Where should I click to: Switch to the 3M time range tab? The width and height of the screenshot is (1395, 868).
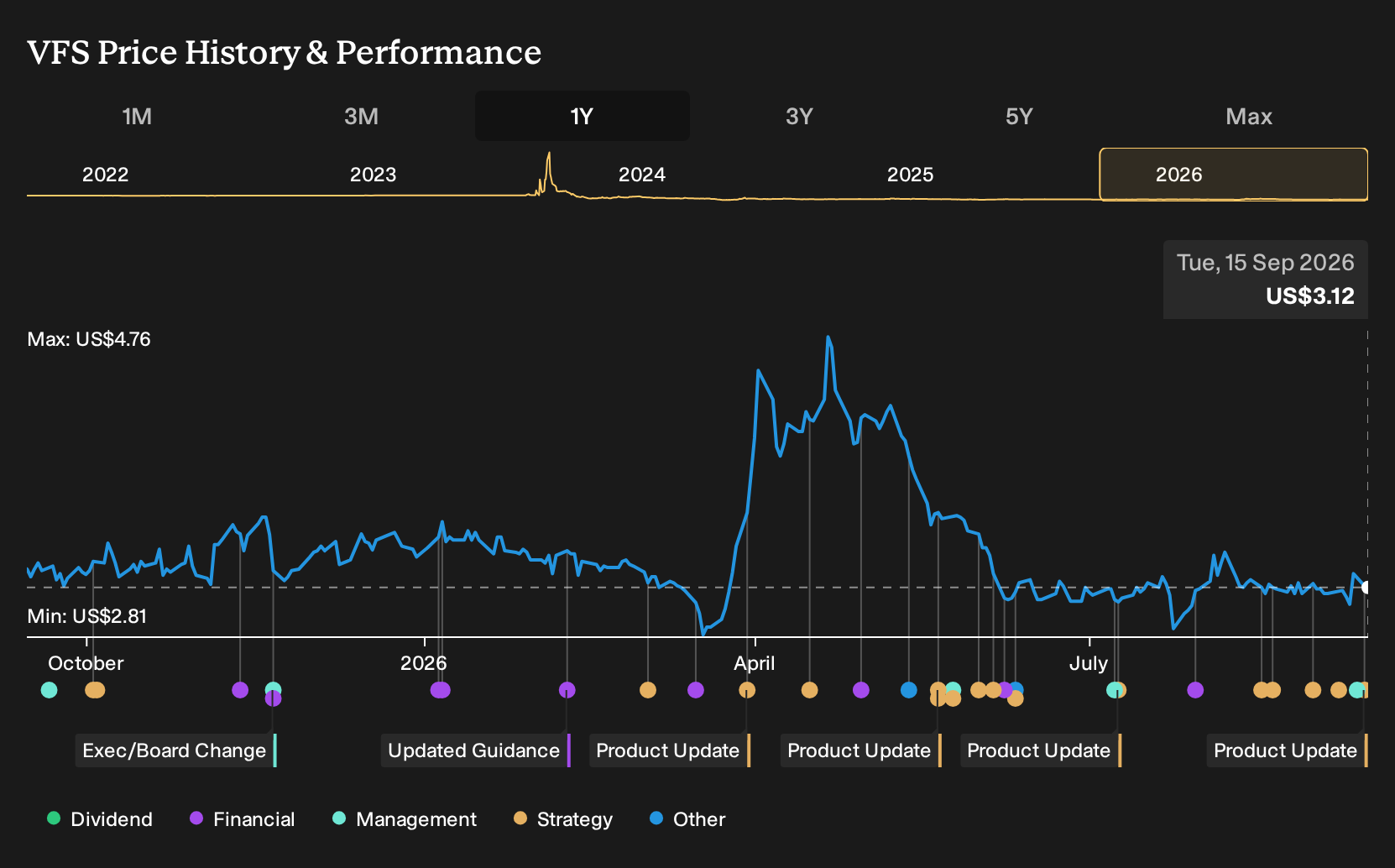(361, 116)
